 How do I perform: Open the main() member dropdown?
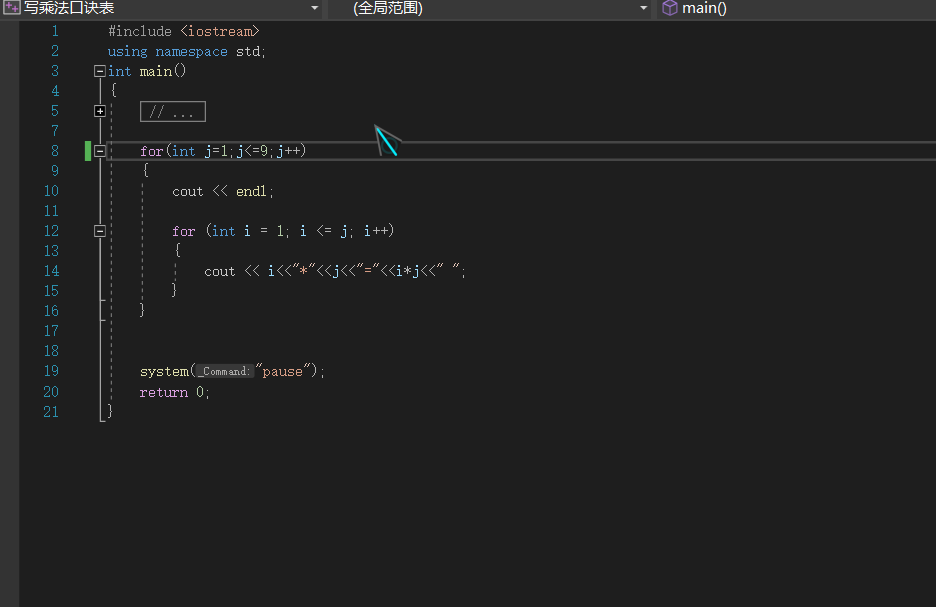[x=797, y=8]
